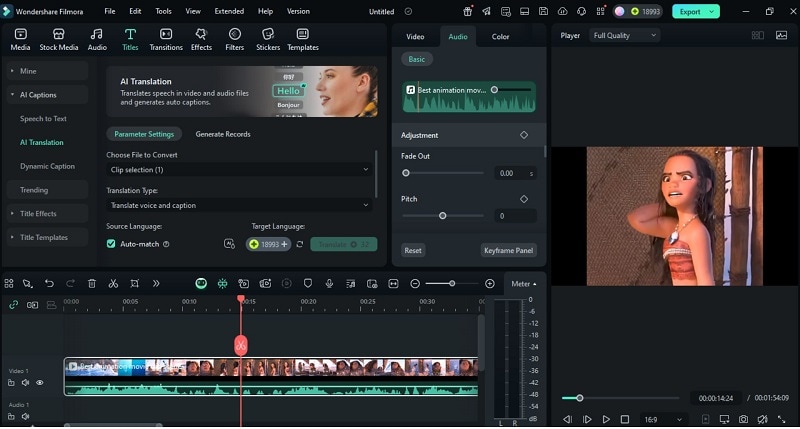
Task: Expand the Title Templates category
Action: [x=47, y=237]
